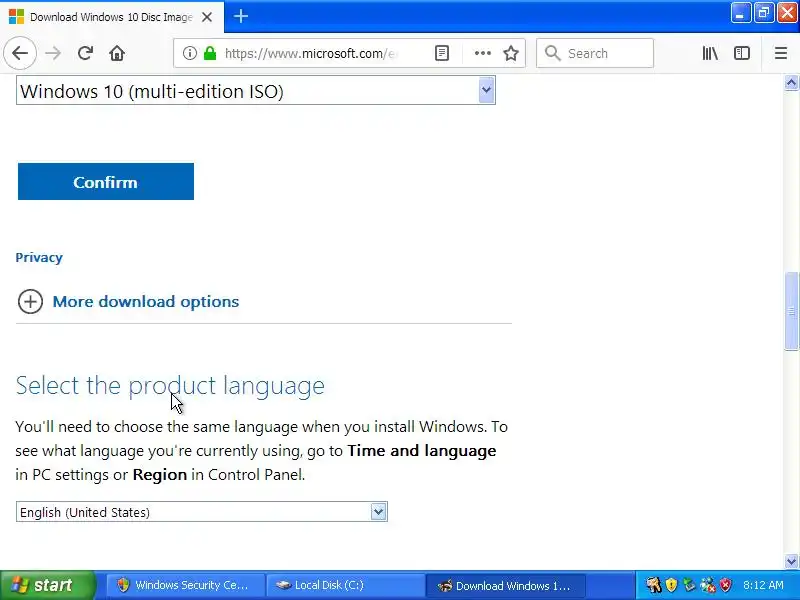Image resolution: width=800 pixels, height=600 pixels.
Task: Click the scrollbar up arrow
Action: coord(791,83)
